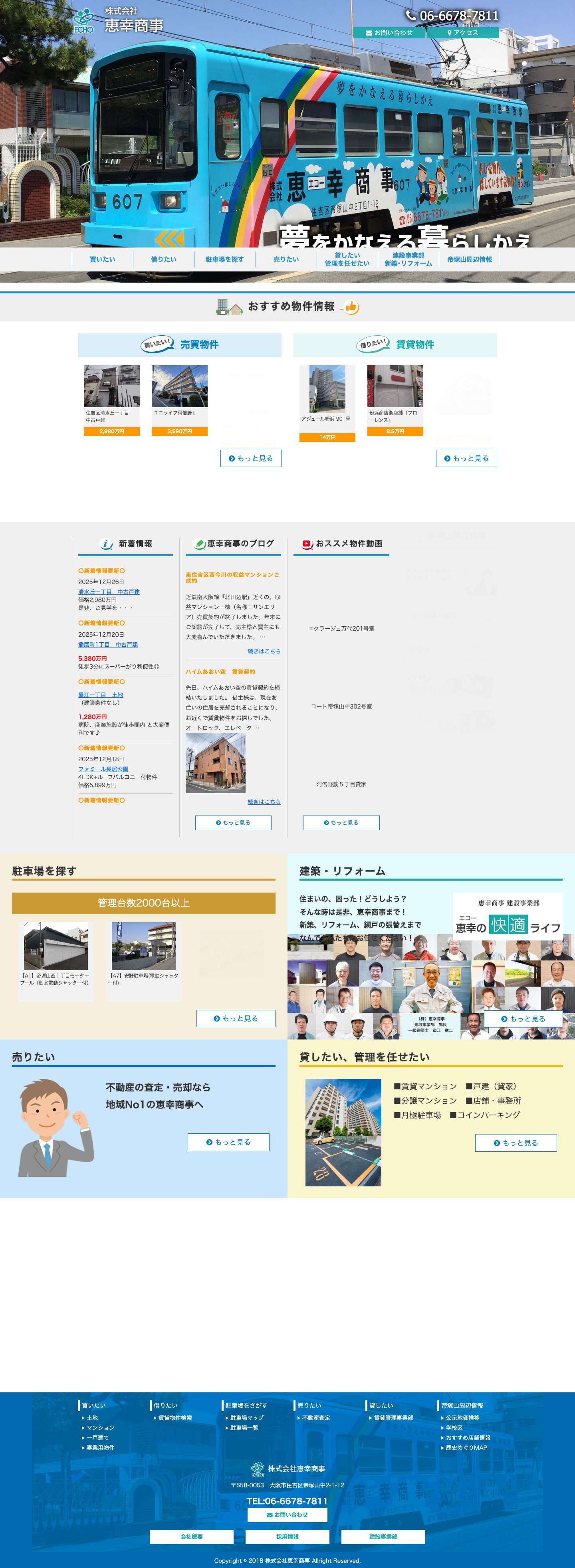Open blog post 東住吉区西今川の収益マンションご成約
This screenshot has height=1568, width=575.
pos(233,578)
